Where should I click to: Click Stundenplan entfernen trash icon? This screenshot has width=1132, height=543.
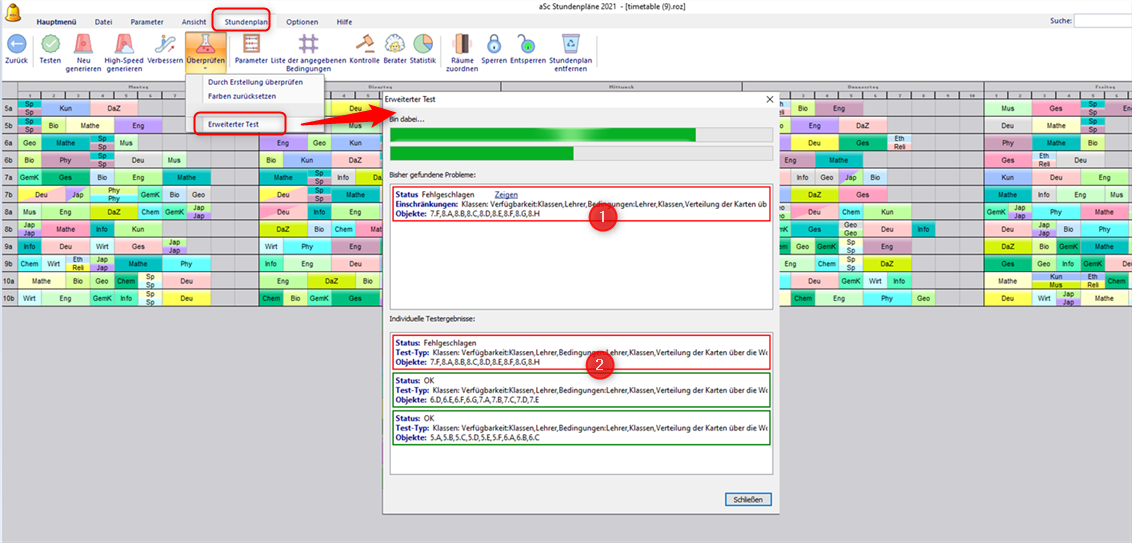tap(570, 44)
